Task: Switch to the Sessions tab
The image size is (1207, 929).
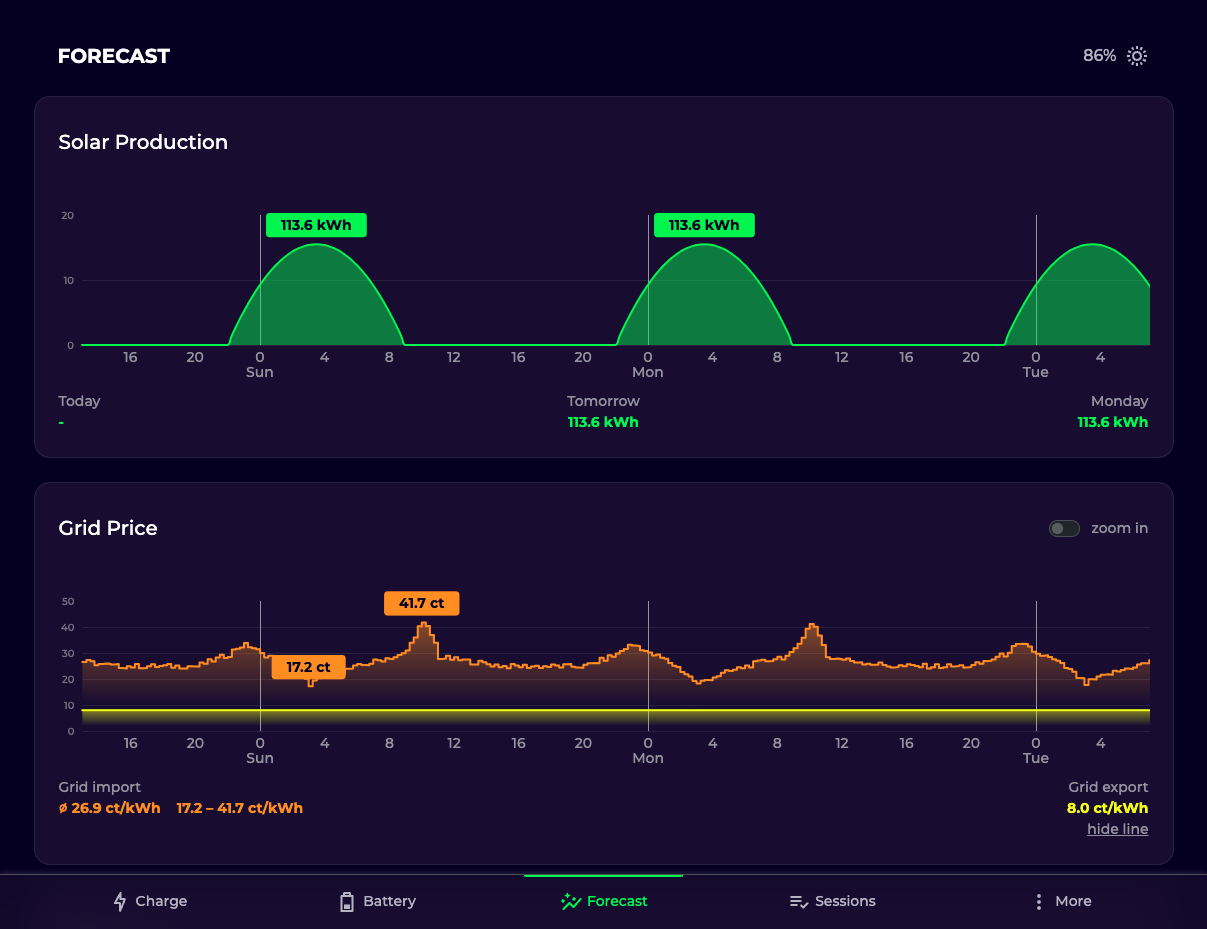Action: tap(832, 902)
